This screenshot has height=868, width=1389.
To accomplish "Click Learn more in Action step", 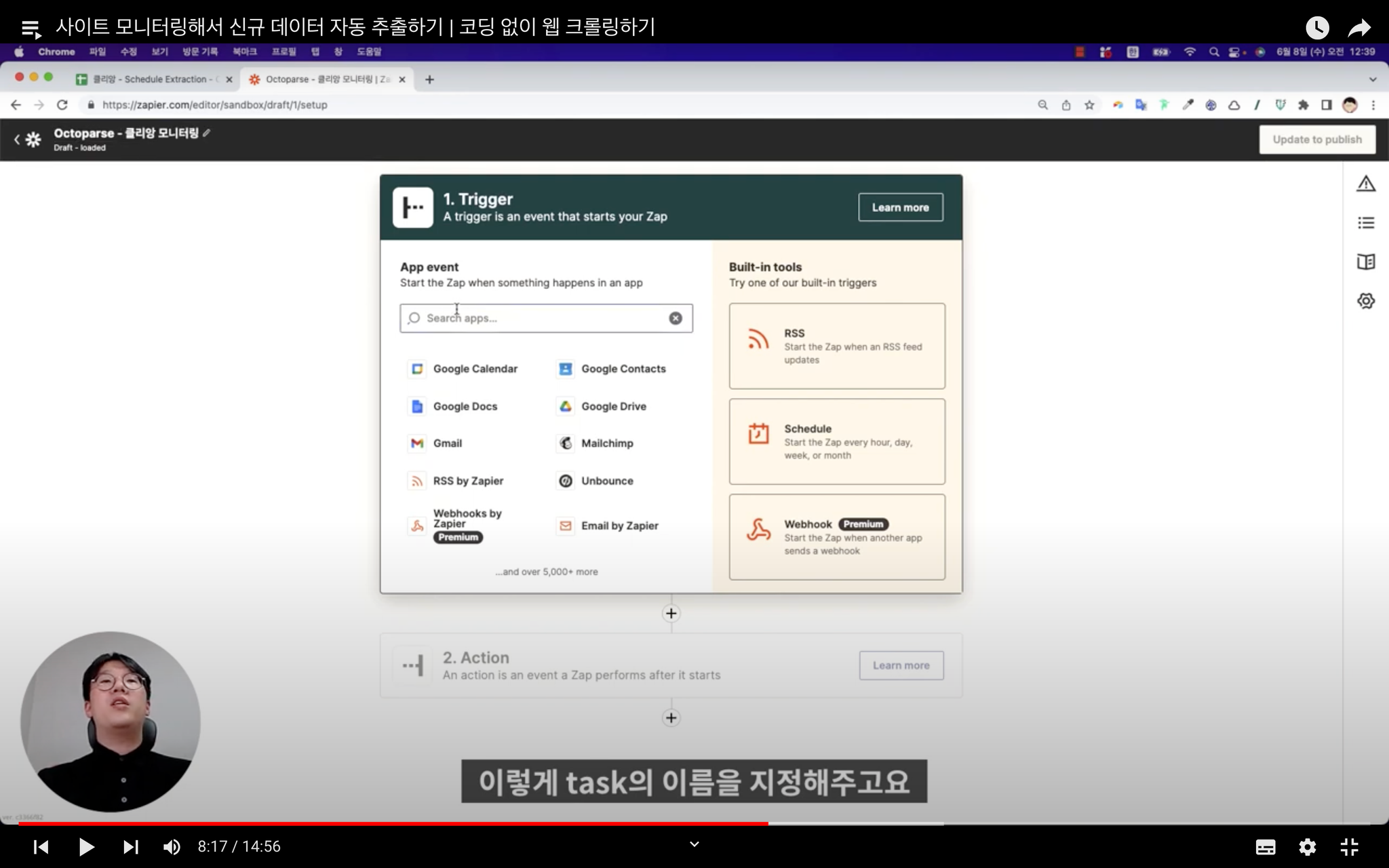I will click(901, 665).
